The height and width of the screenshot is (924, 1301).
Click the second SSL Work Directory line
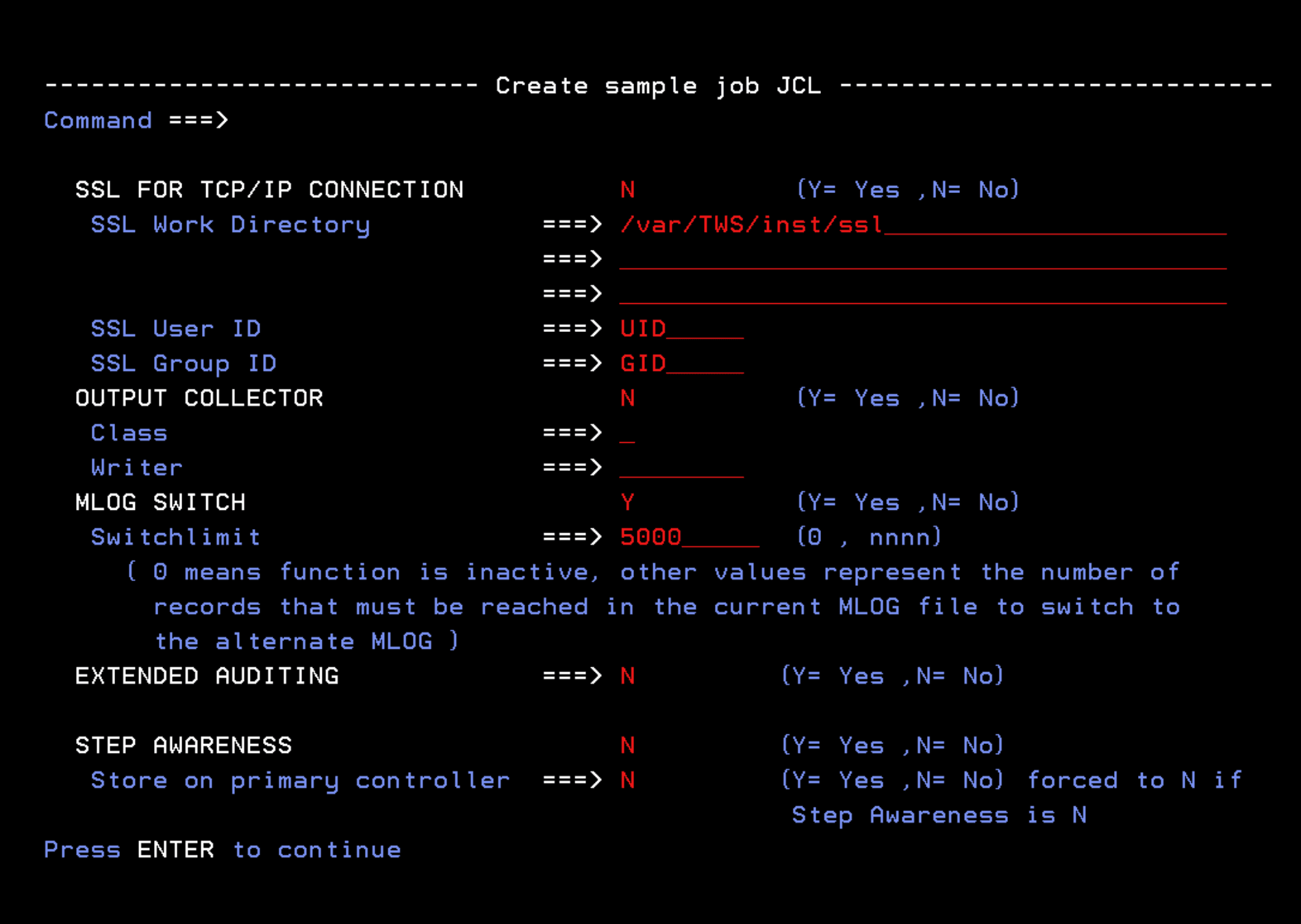click(922, 260)
